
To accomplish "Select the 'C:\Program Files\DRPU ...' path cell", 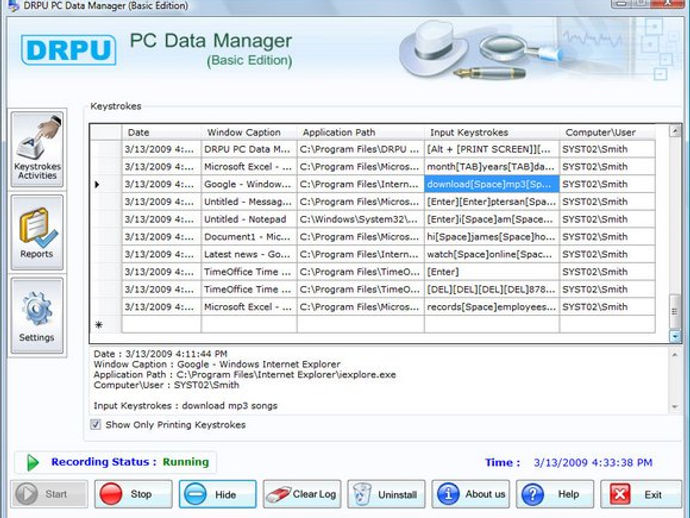I will 361,149.
